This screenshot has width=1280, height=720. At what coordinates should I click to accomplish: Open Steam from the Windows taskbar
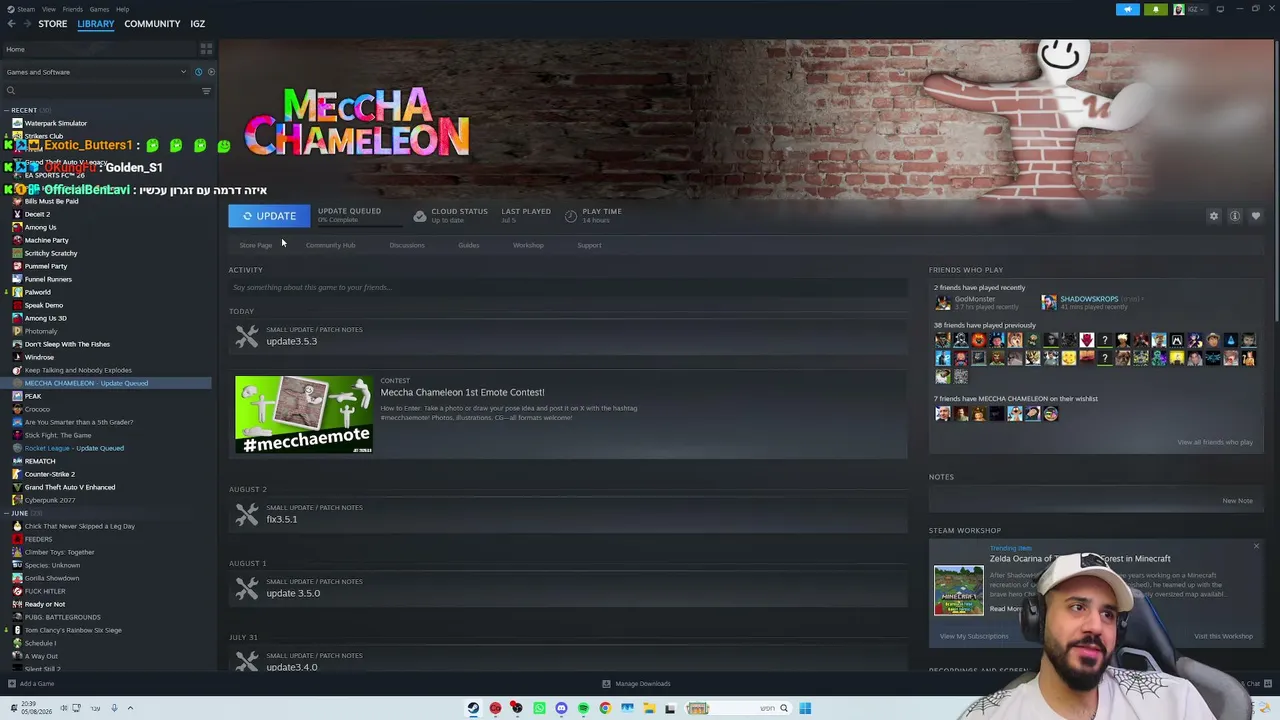473,709
